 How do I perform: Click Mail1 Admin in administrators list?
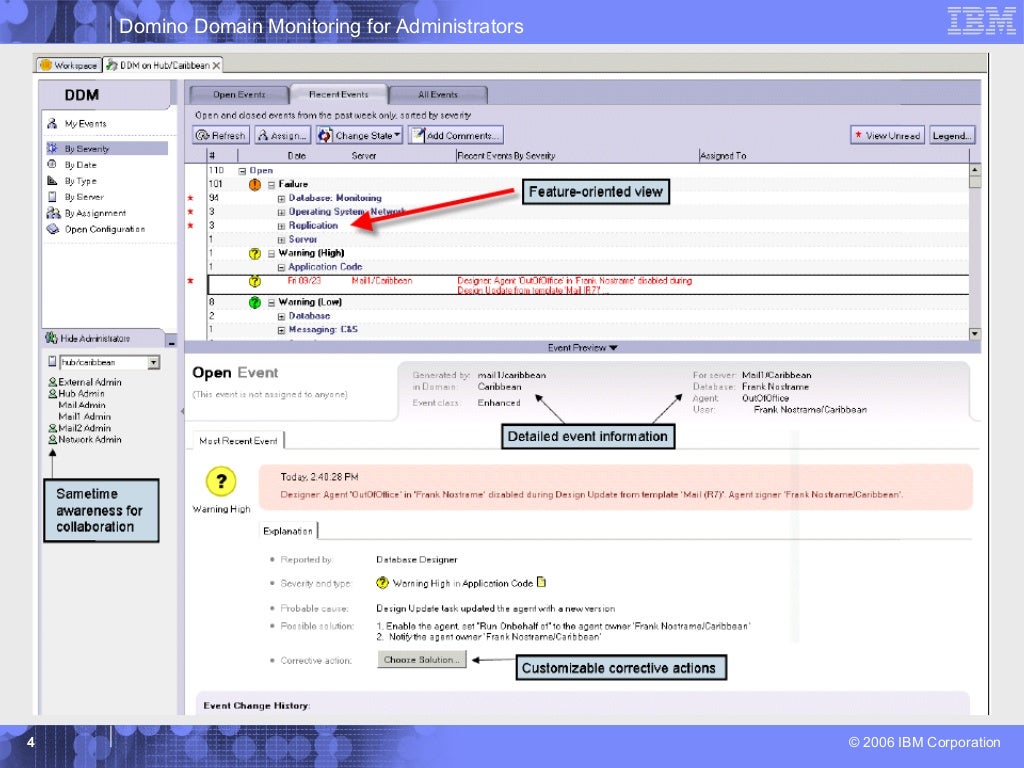click(84, 417)
